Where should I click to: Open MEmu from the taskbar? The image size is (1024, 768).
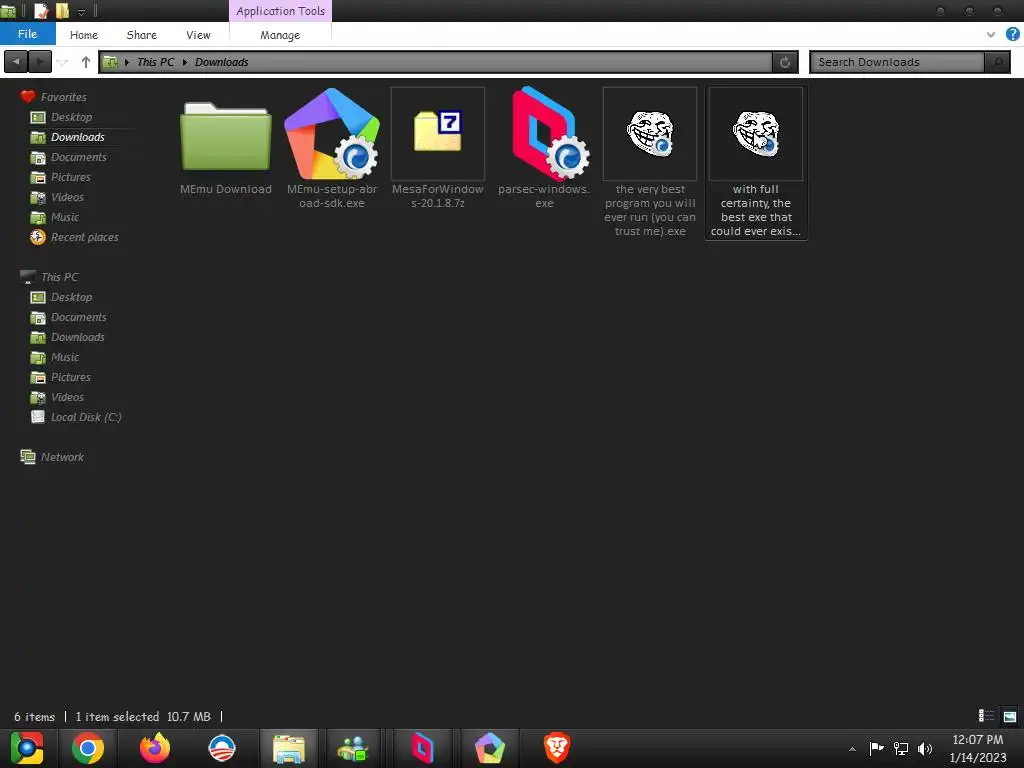tap(490, 748)
